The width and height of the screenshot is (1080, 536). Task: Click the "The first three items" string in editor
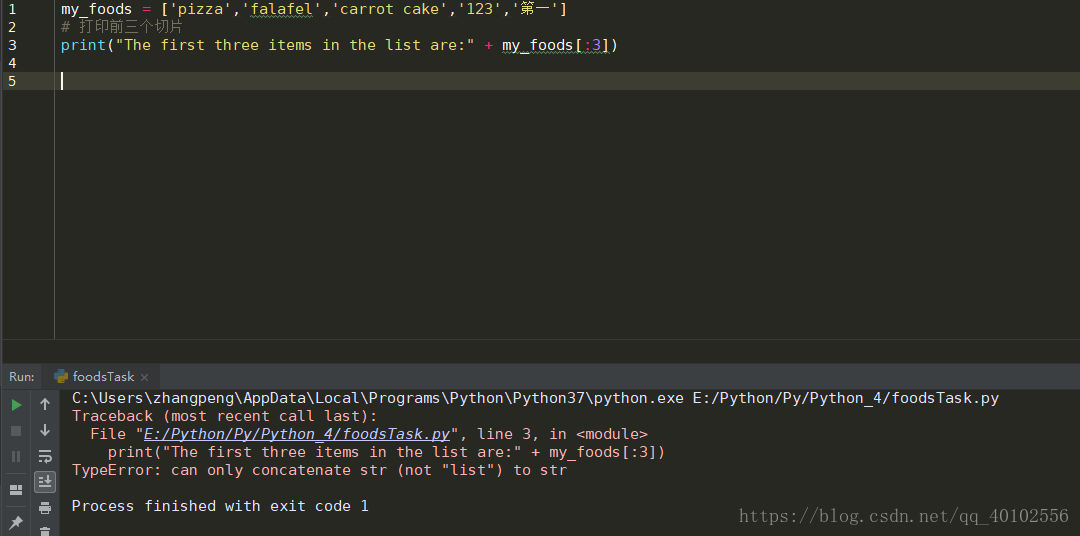click(295, 45)
